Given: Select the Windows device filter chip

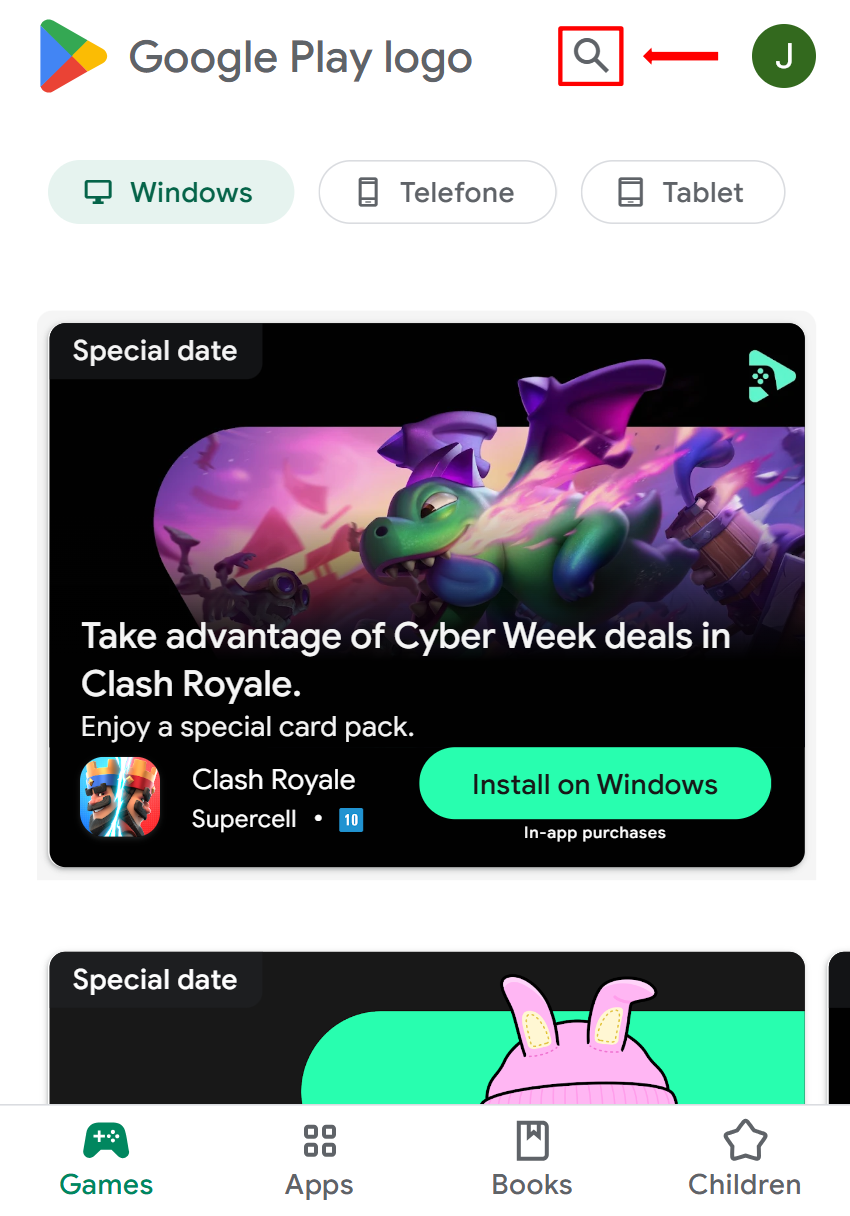Looking at the screenshot, I should [171, 192].
